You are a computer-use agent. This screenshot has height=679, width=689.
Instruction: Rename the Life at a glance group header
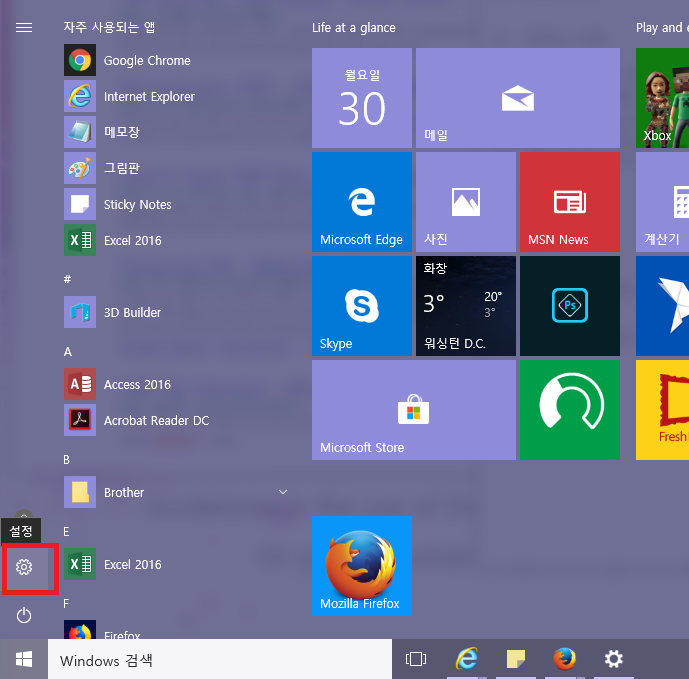(x=354, y=28)
